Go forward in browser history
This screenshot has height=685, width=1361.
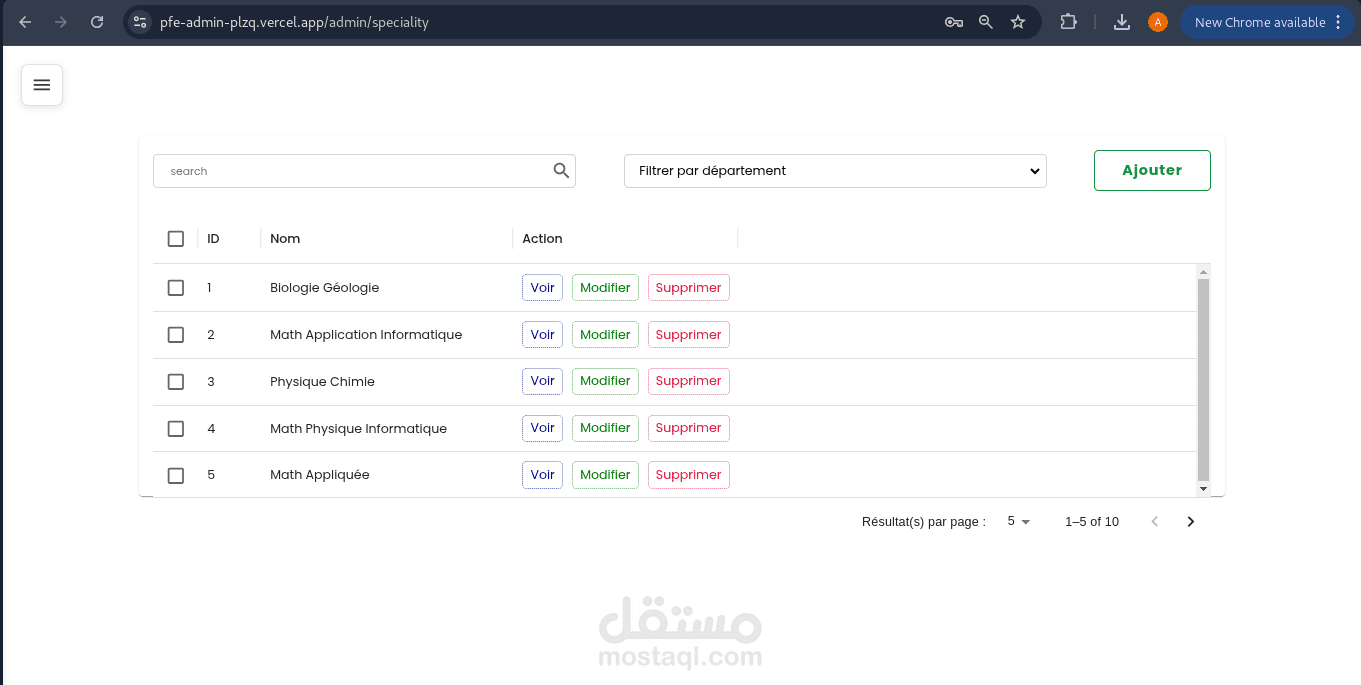[x=61, y=22]
